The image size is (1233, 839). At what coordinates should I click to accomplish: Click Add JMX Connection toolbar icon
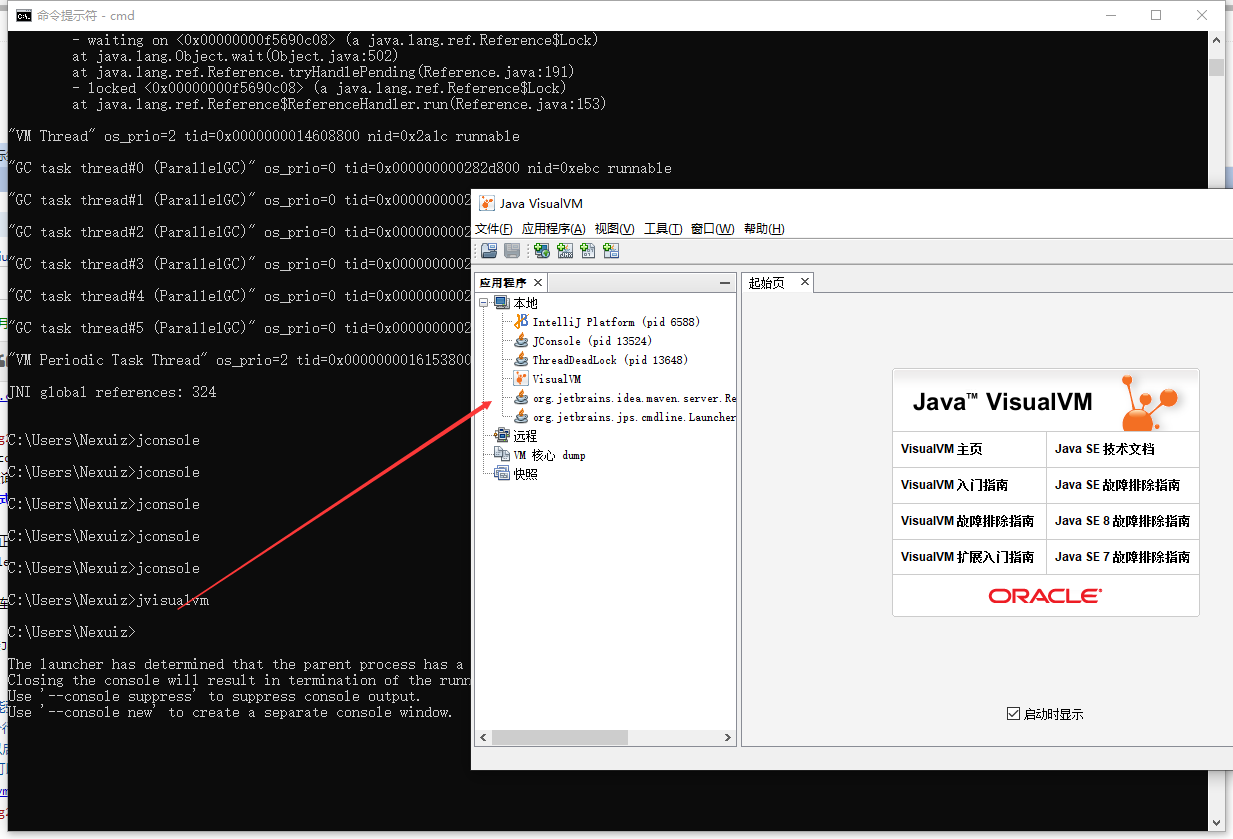[x=565, y=251]
